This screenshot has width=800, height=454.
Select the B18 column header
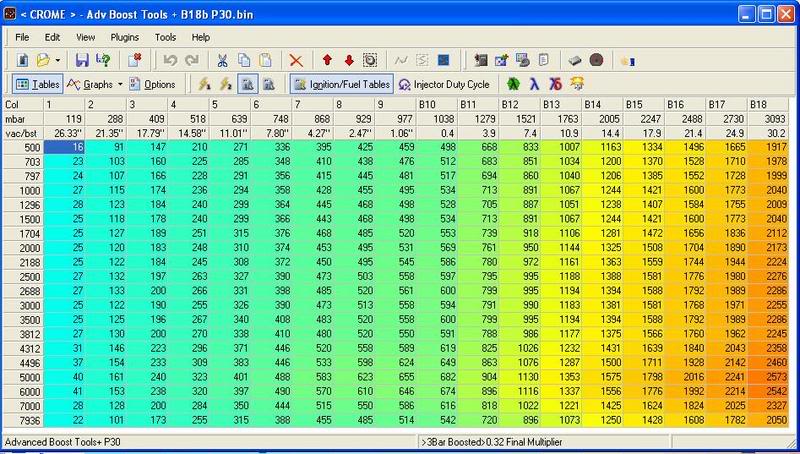point(767,104)
